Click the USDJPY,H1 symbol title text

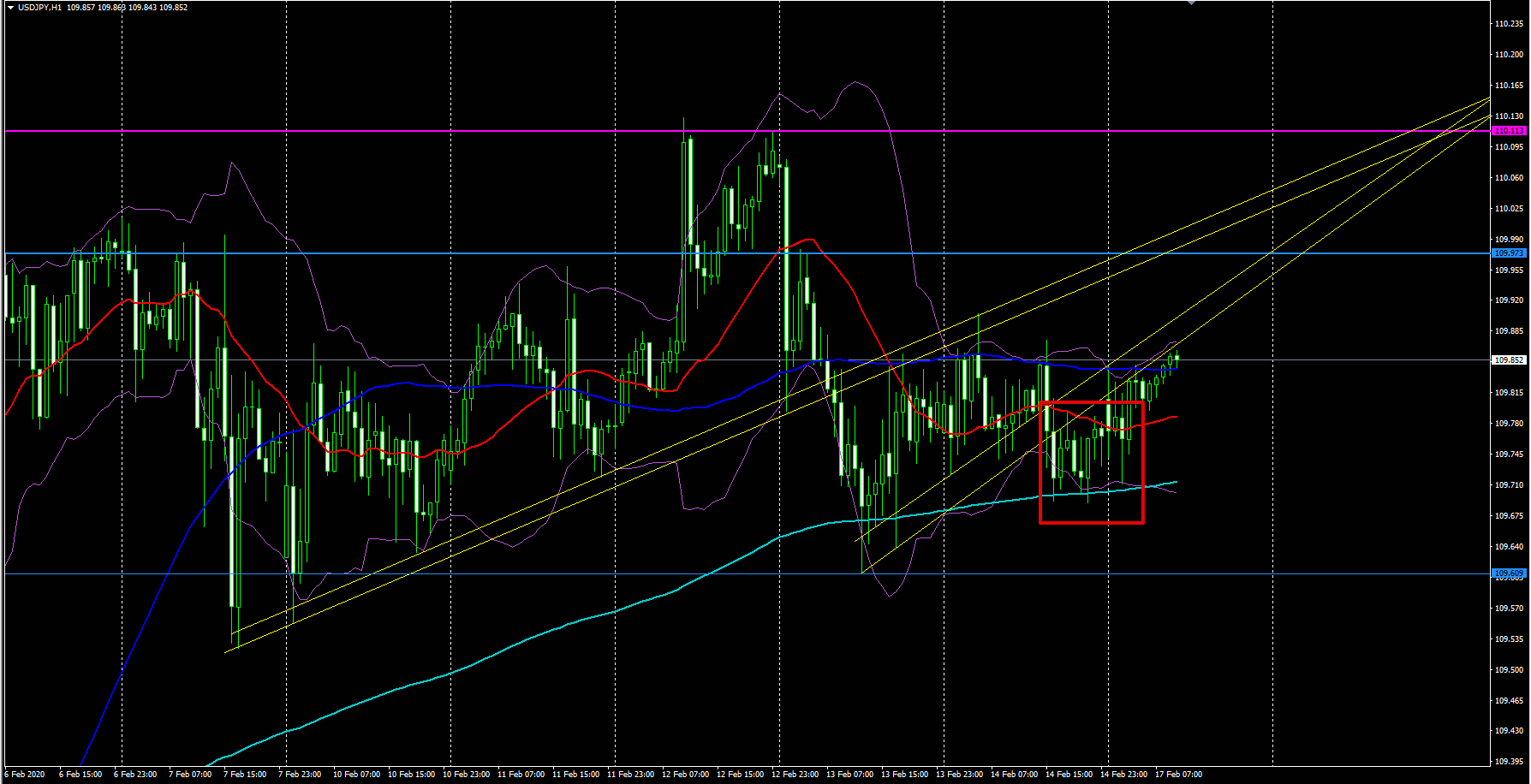[x=40, y=8]
